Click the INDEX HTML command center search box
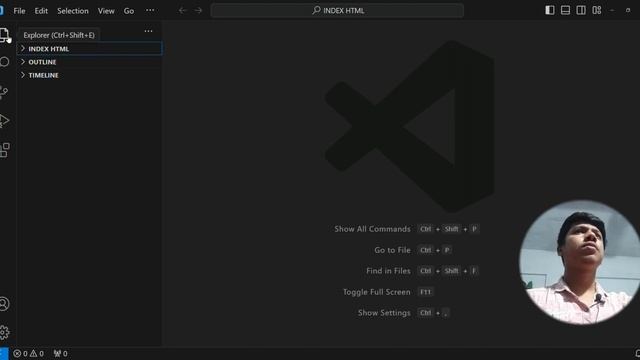This screenshot has width=640, height=360. [337, 11]
